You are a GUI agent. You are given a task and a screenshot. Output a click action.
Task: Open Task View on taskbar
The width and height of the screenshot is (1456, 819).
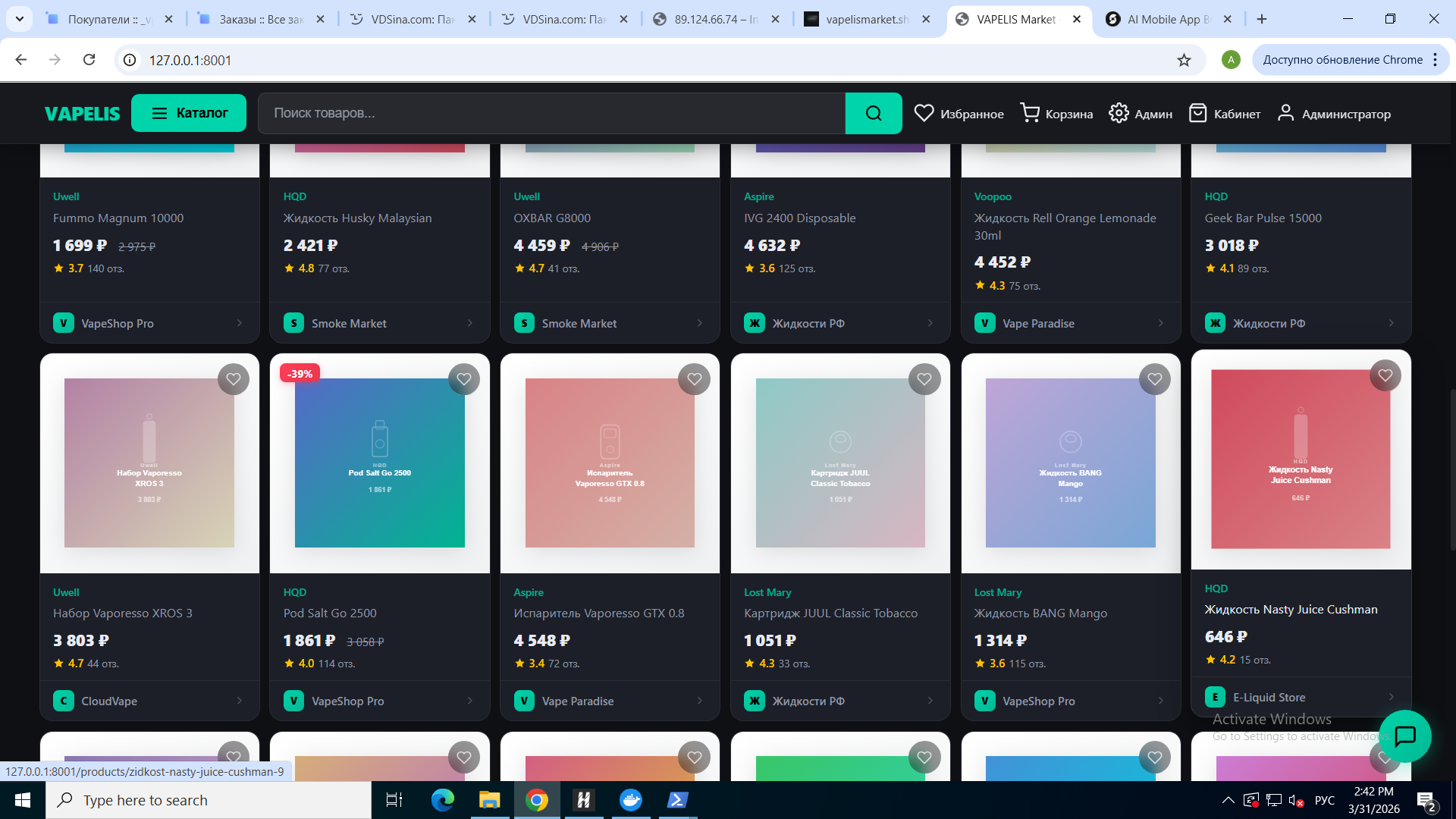tap(394, 800)
